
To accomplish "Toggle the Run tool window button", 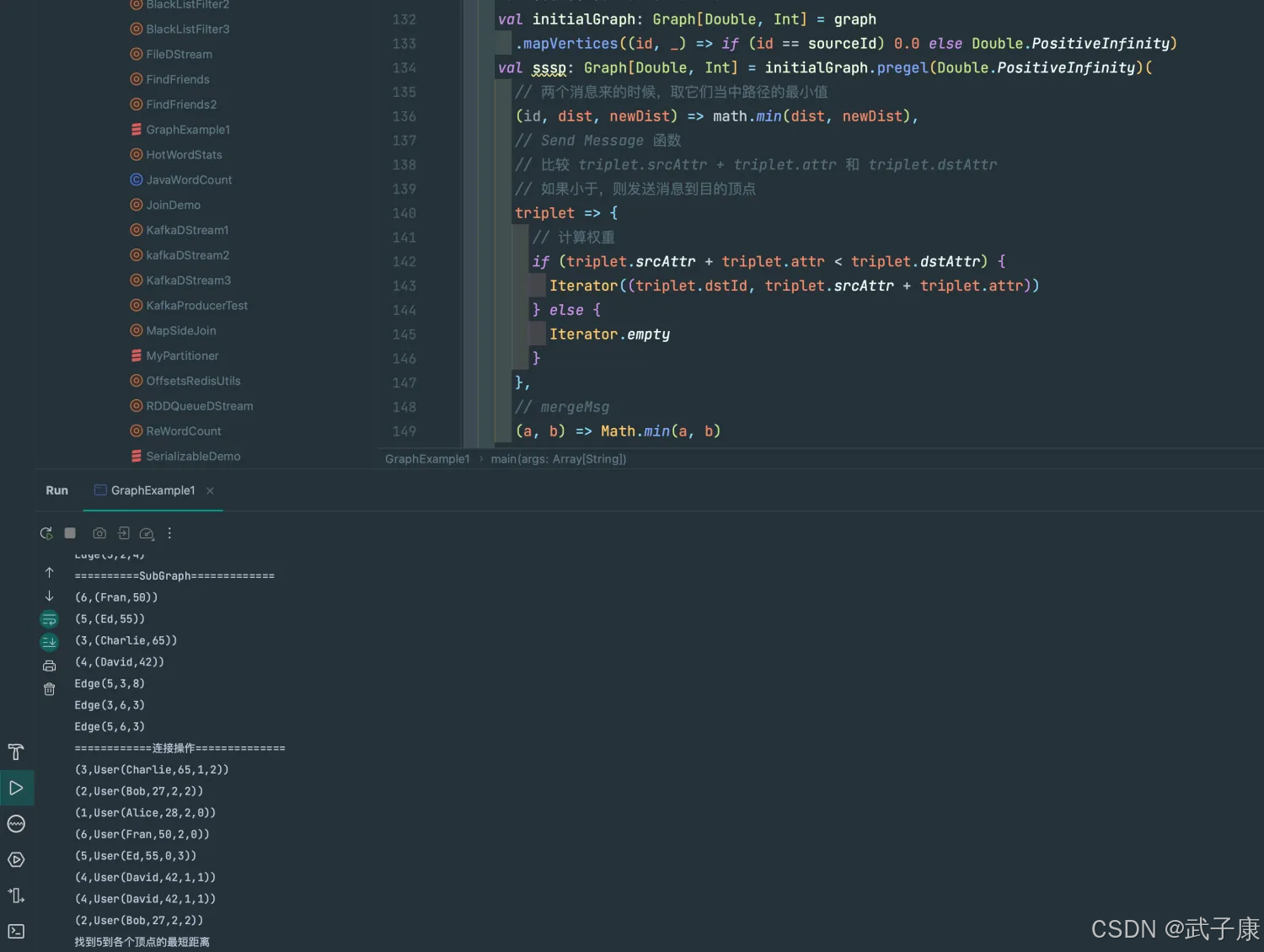I will pyautogui.click(x=16, y=789).
